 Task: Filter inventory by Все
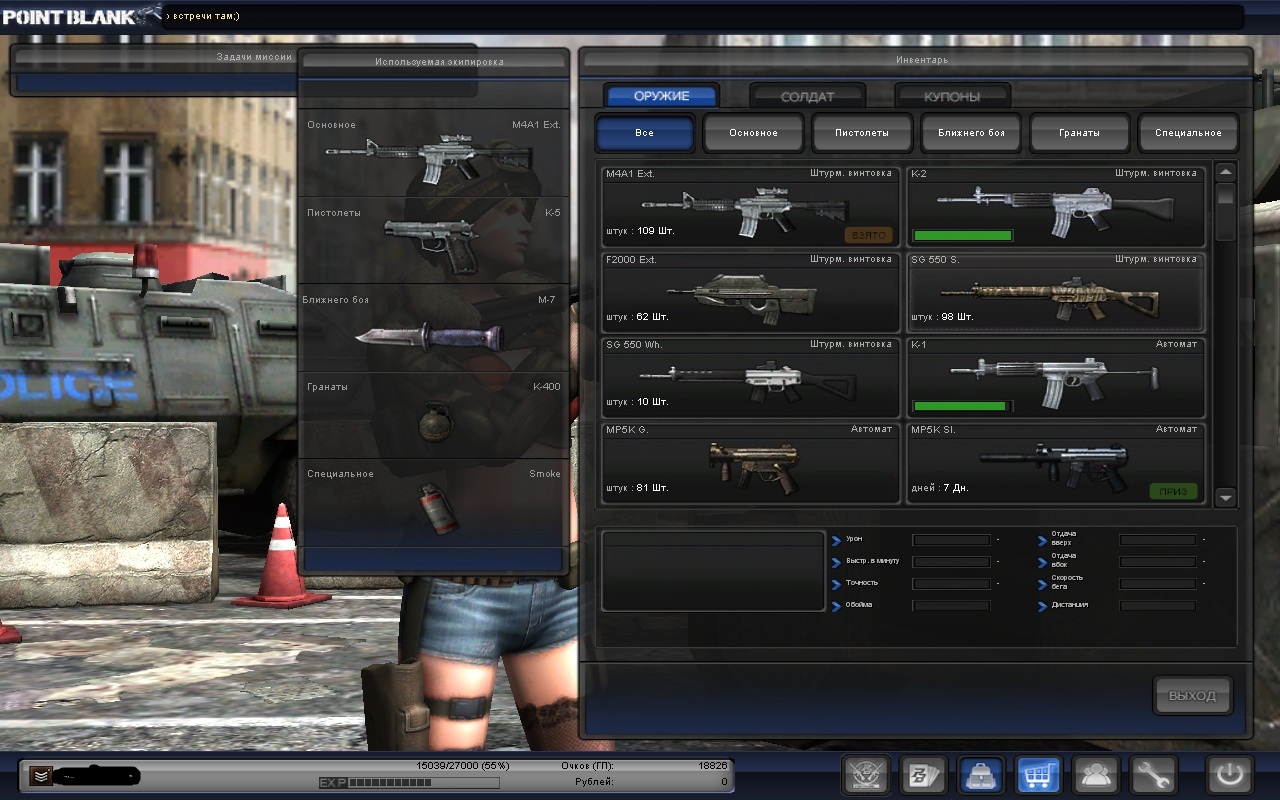click(645, 133)
